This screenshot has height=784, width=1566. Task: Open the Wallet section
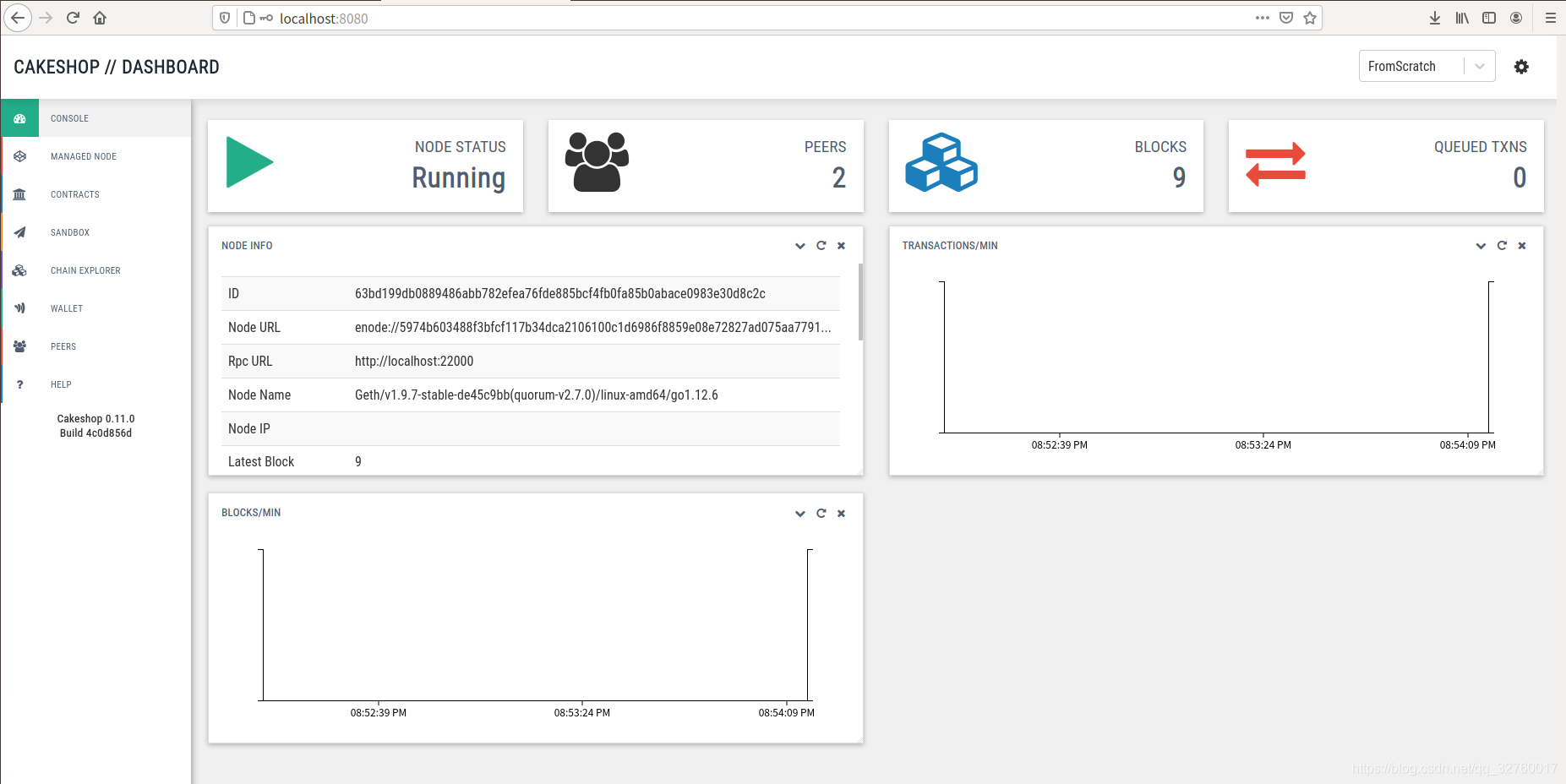(x=66, y=308)
